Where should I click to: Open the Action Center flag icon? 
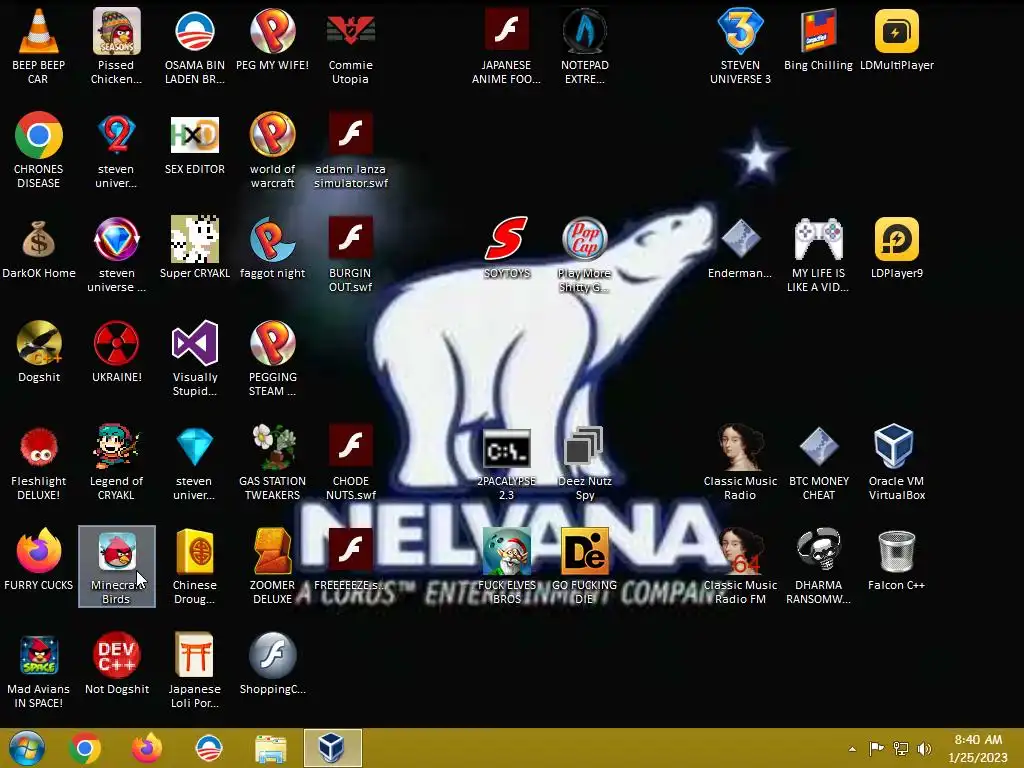876,749
